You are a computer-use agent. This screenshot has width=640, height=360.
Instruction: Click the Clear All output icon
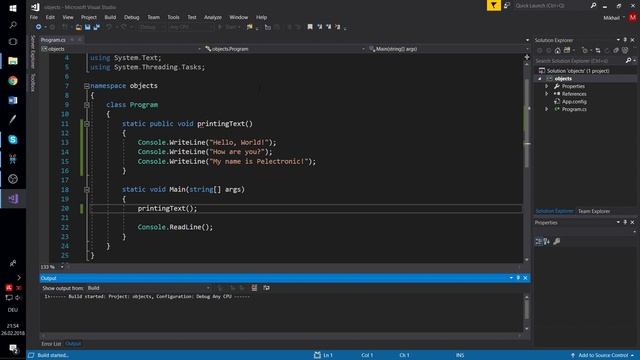point(254,288)
